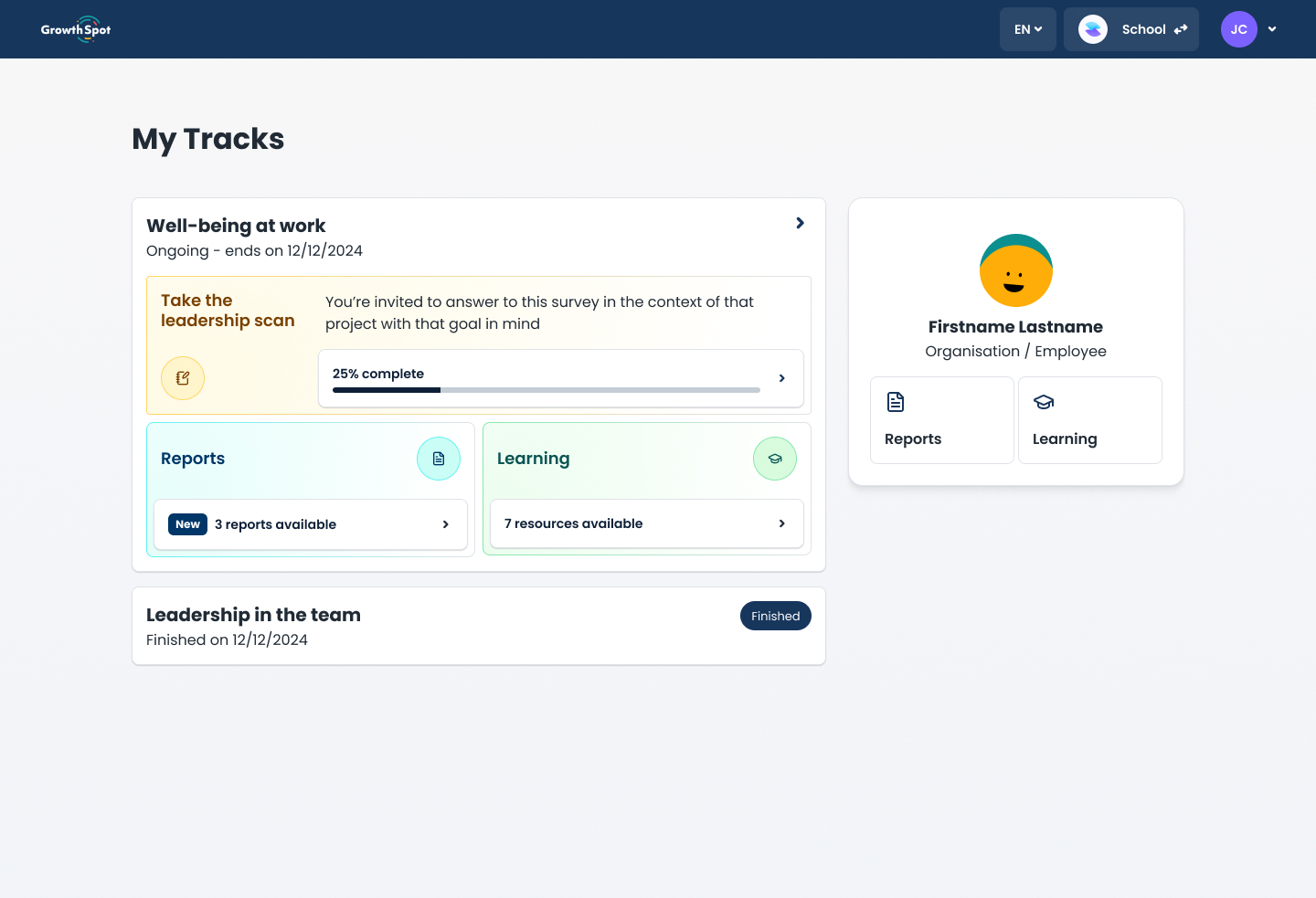Select the leadership scan pencil icon
The width and height of the screenshot is (1316, 898).
[x=183, y=377]
